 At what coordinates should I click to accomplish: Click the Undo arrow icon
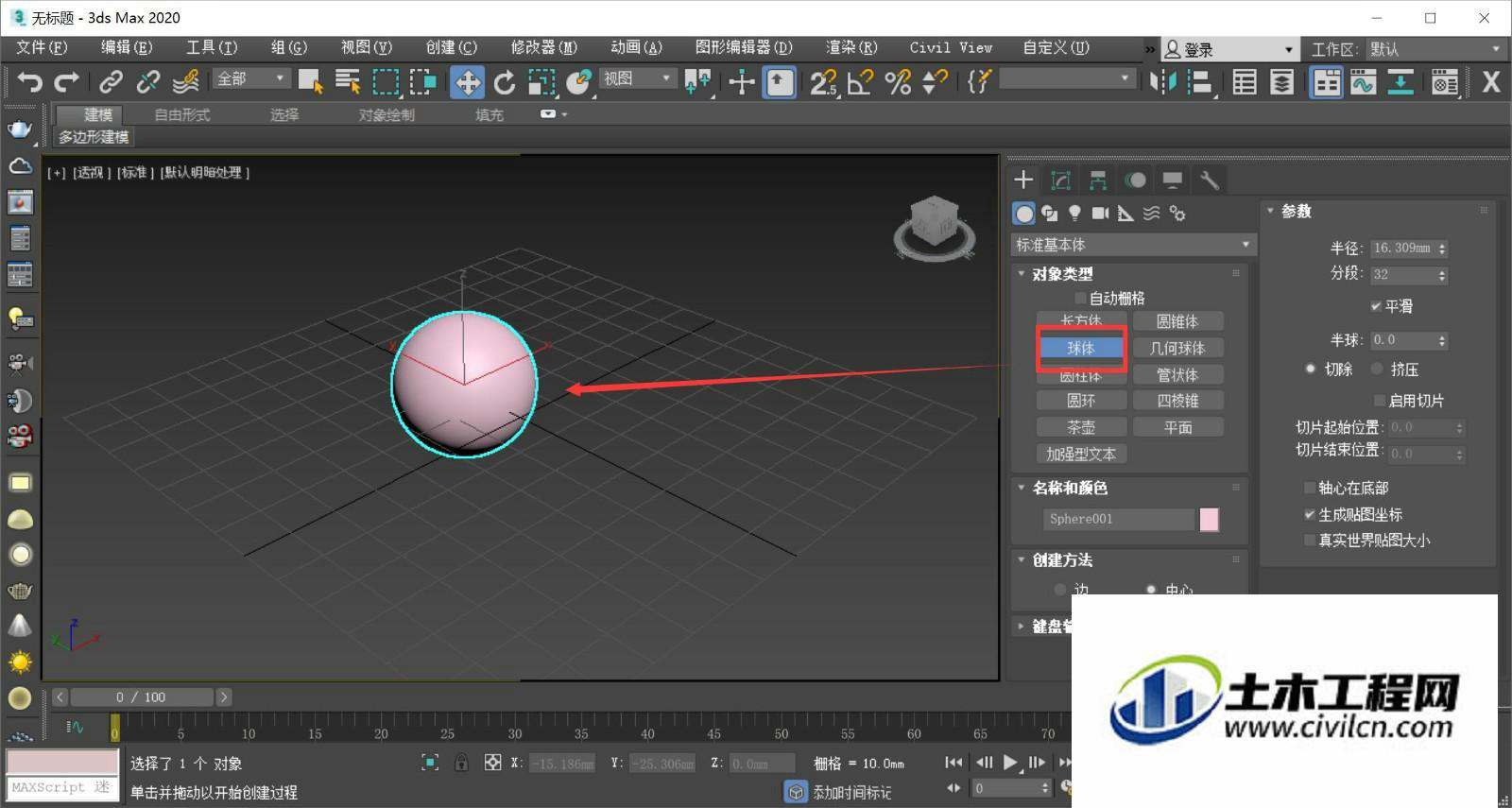click(29, 82)
